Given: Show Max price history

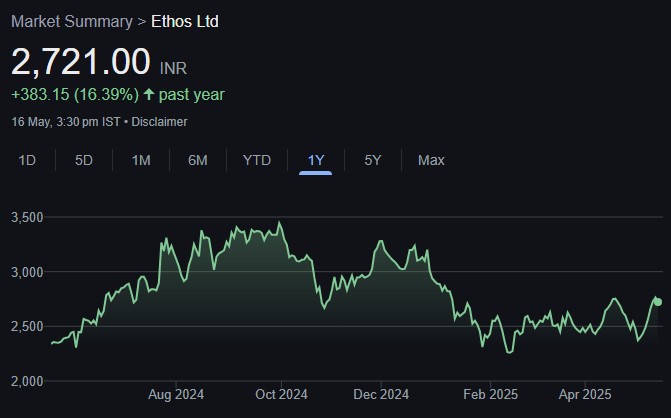Looking at the screenshot, I should pos(431,160).
